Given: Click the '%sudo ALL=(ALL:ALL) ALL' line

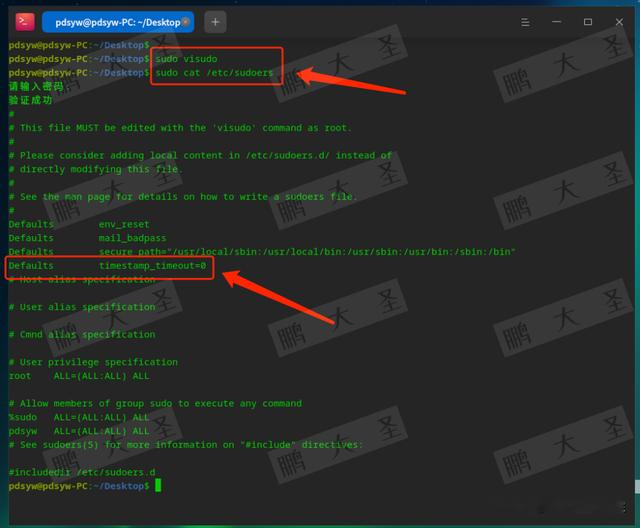Looking at the screenshot, I should click(x=79, y=417).
